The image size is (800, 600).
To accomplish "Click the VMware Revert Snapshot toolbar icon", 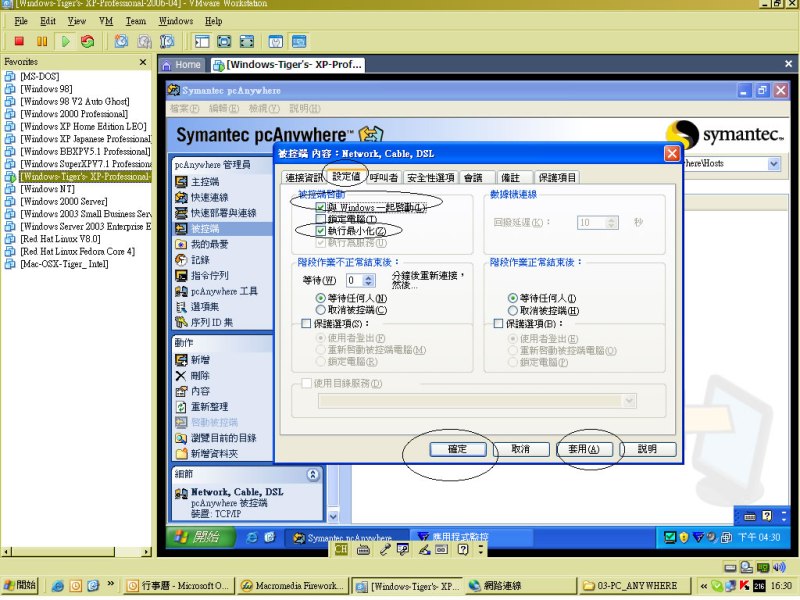I will pos(144,41).
